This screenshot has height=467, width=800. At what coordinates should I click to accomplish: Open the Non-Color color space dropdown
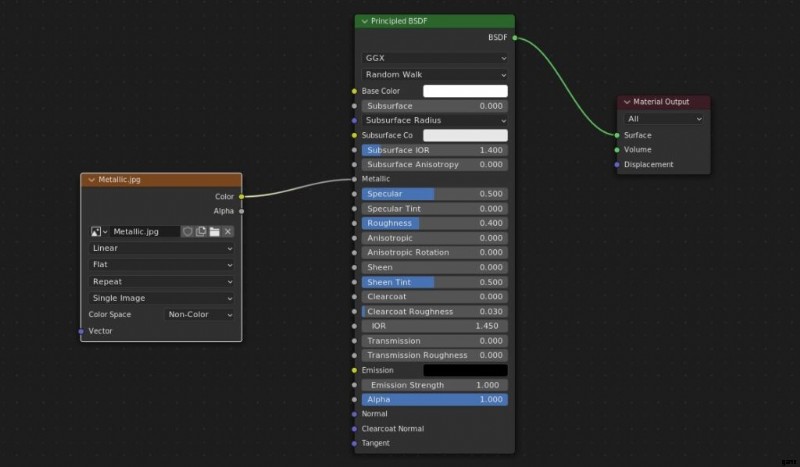[x=200, y=314]
